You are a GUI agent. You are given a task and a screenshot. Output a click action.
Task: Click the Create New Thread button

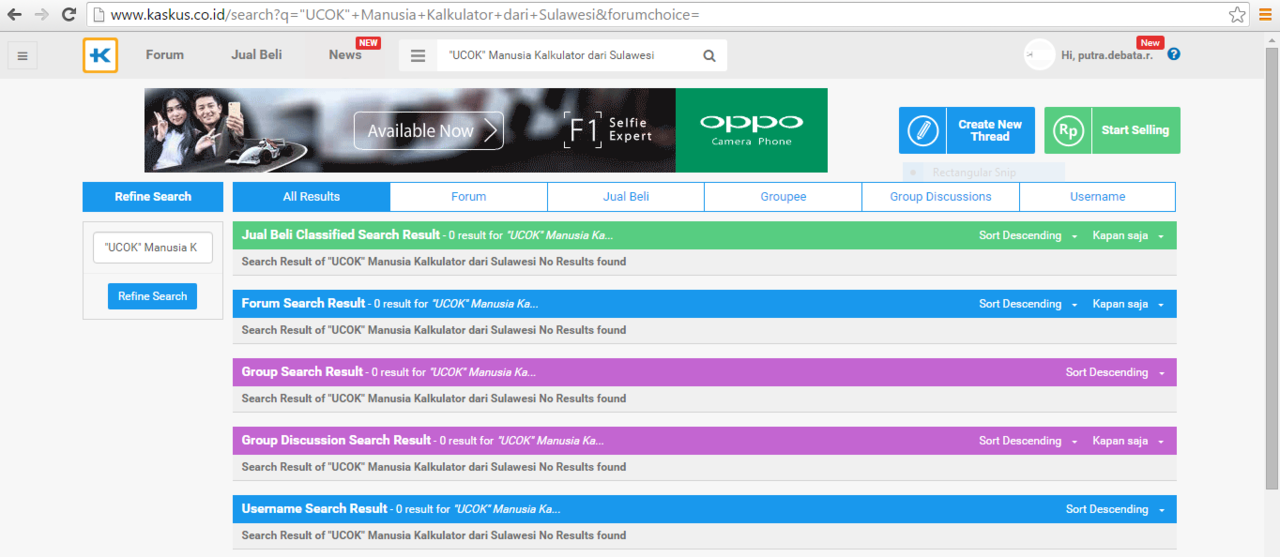pos(967,131)
